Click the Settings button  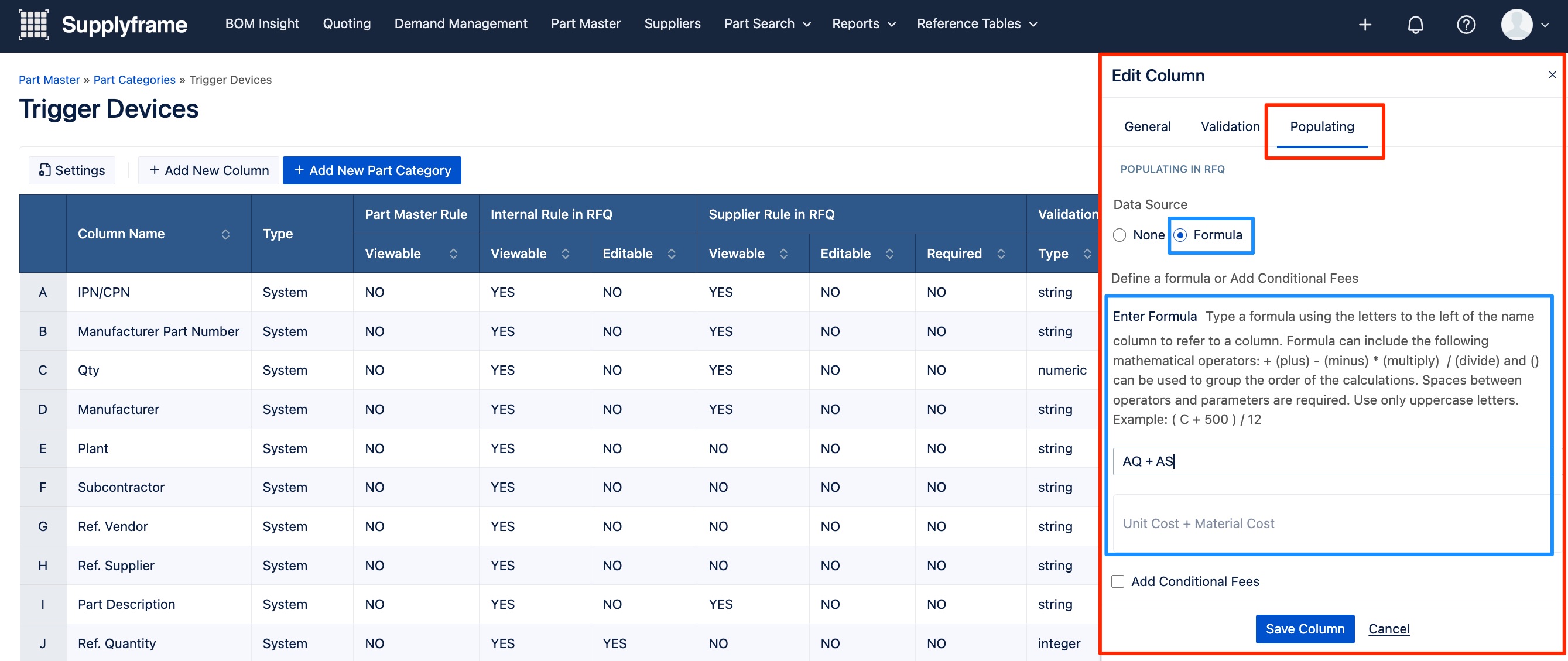pos(72,170)
